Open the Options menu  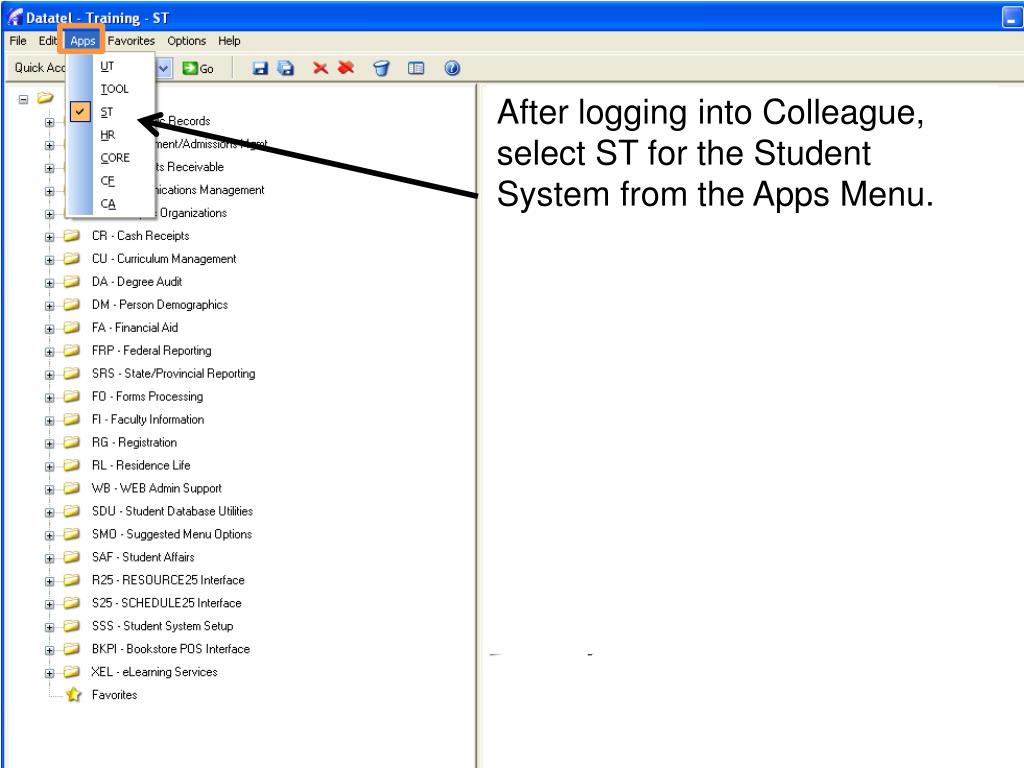(186, 40)
